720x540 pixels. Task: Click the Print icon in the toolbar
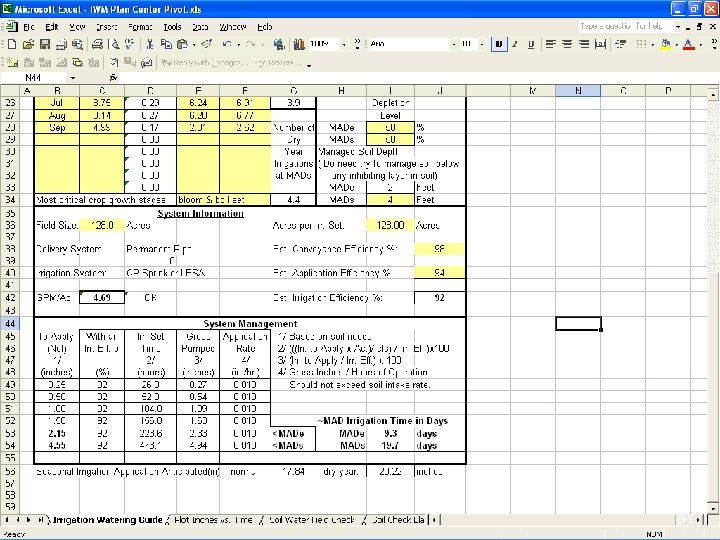(97, 44)
